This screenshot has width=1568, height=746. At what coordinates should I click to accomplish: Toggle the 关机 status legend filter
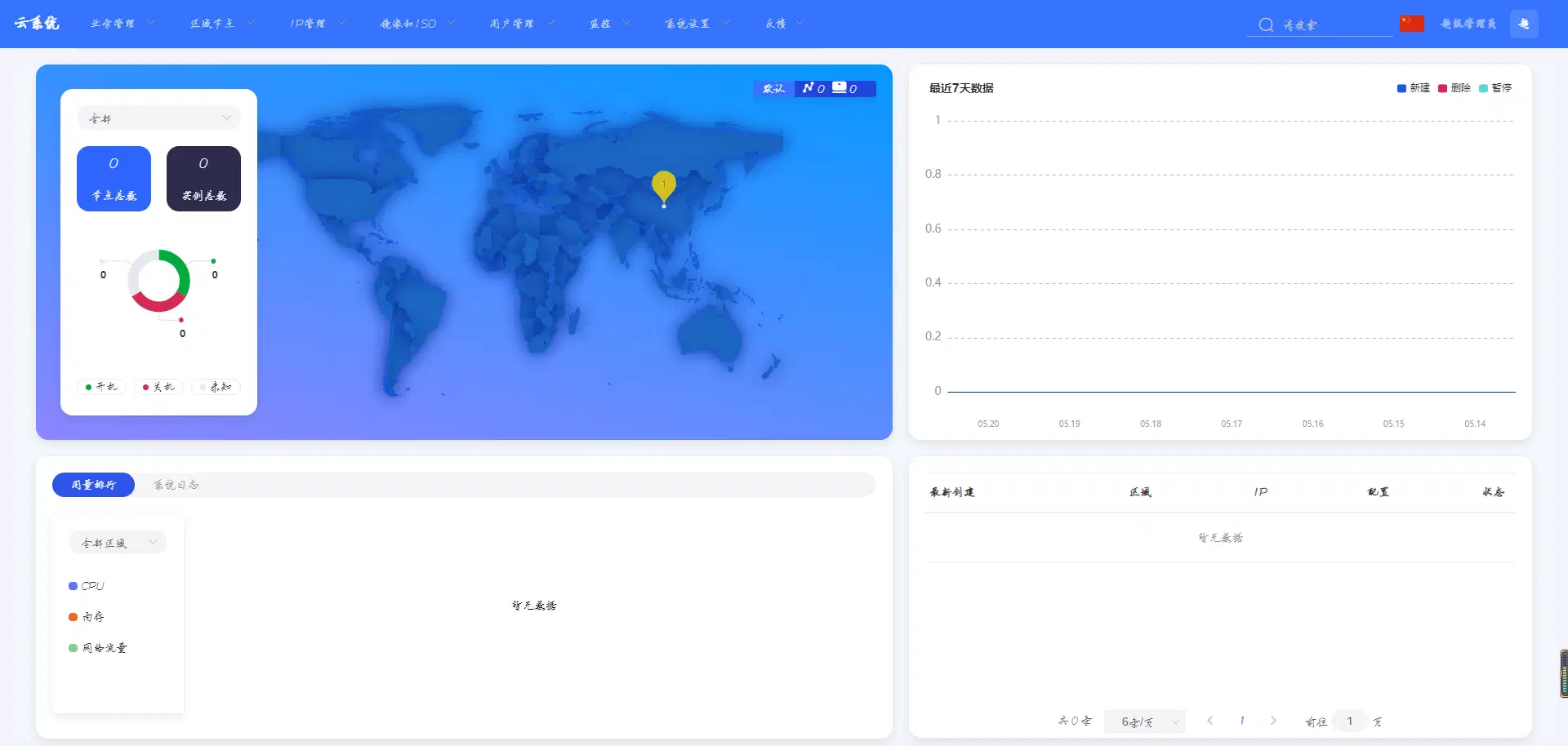pyautogui.click(x=158, y=387)
